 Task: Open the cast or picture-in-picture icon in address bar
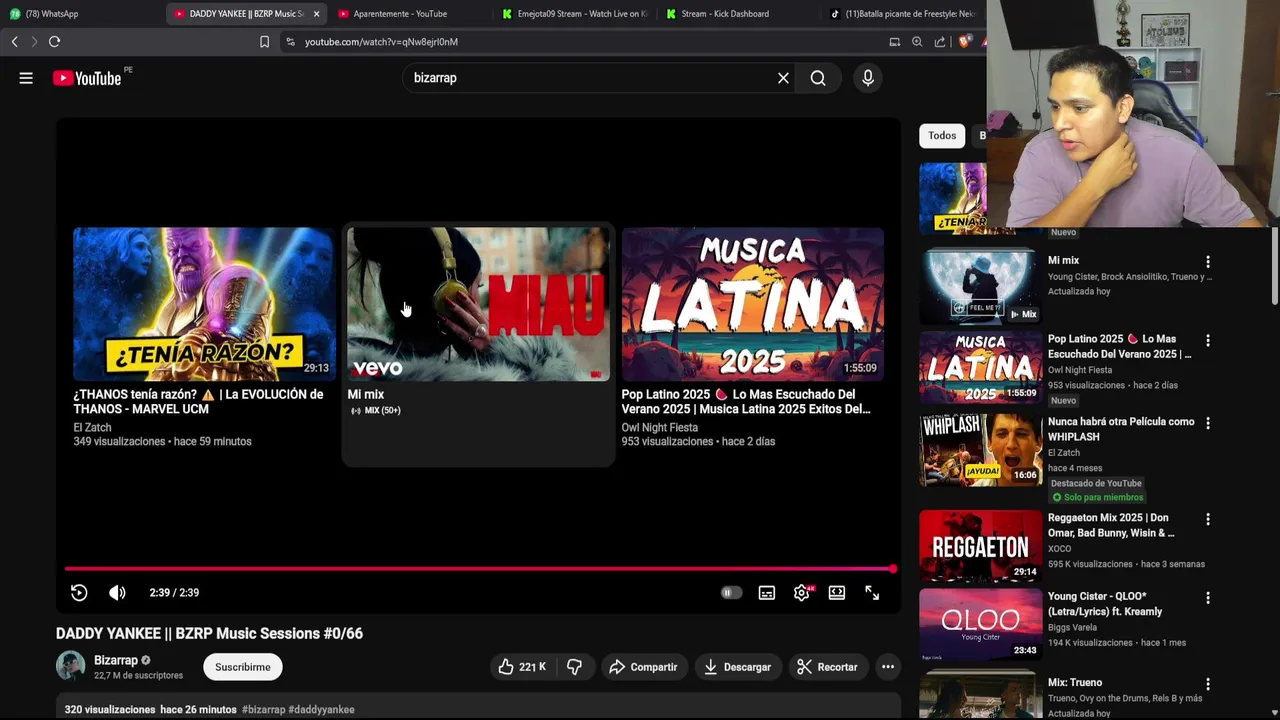pyautogui.click(x=894, y=42)
